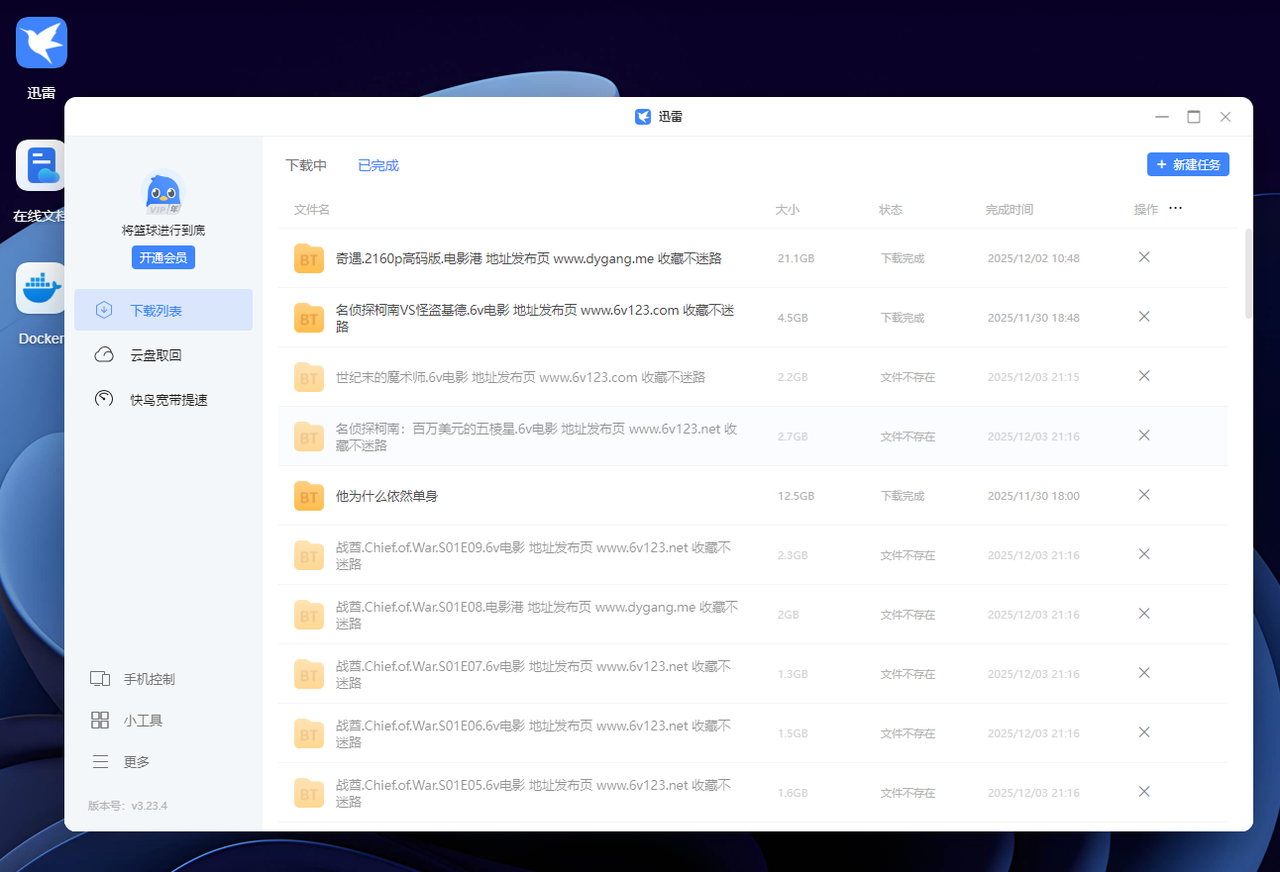This screenshot has width=1280, height=872.
Task: Select the 名侦探柯南VS怪盗基德 file name
Action: [537, 318]
